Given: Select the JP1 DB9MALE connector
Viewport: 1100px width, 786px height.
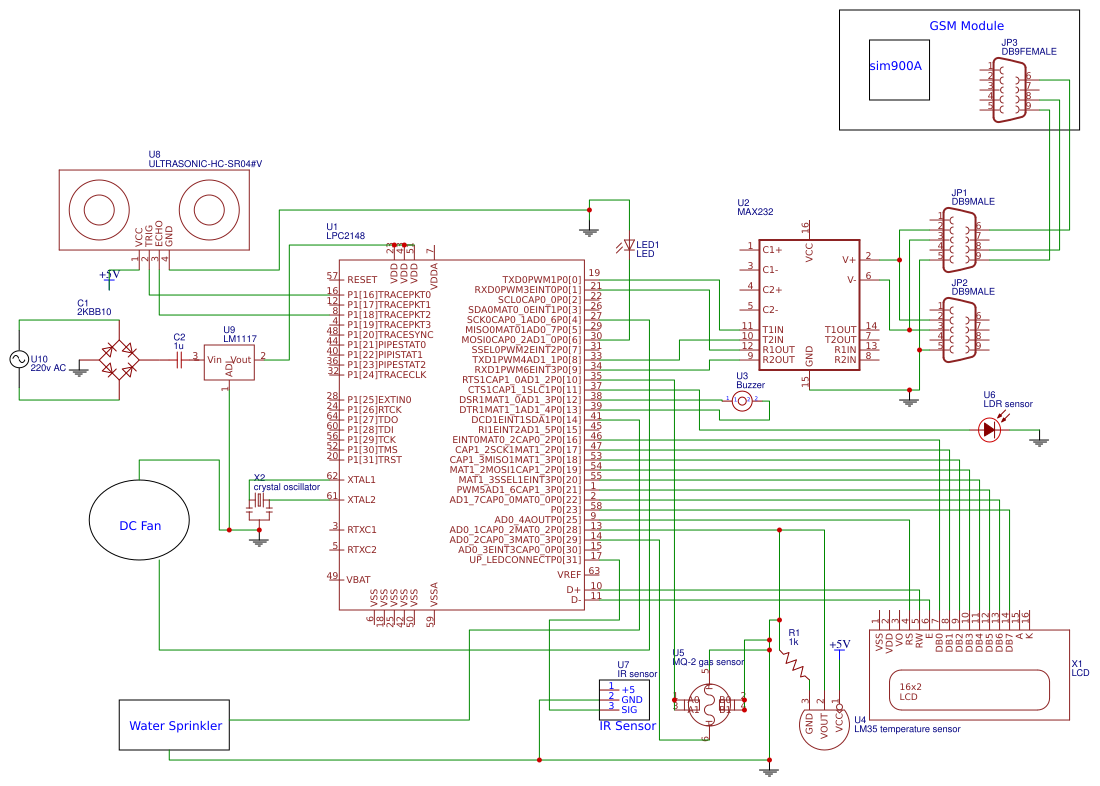Looking at the screenshot, I should point(959,240).
